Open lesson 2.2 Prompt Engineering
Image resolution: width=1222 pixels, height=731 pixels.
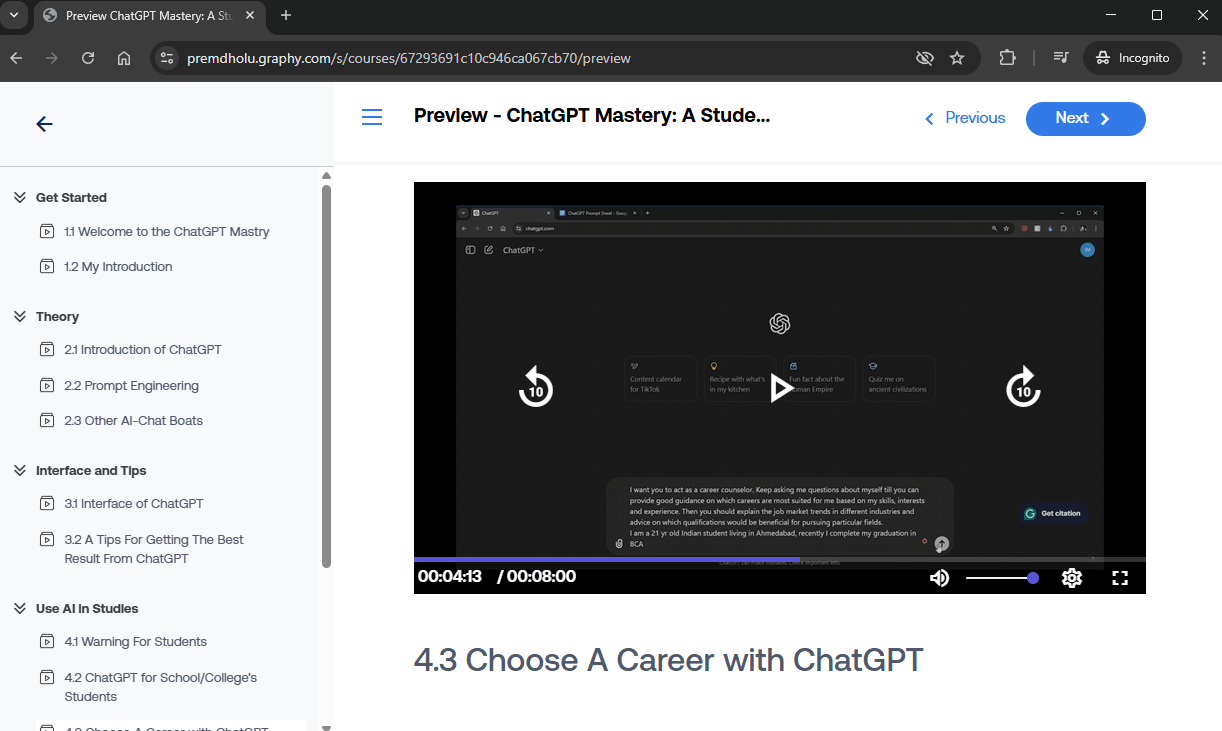click(x=131, y=386)
